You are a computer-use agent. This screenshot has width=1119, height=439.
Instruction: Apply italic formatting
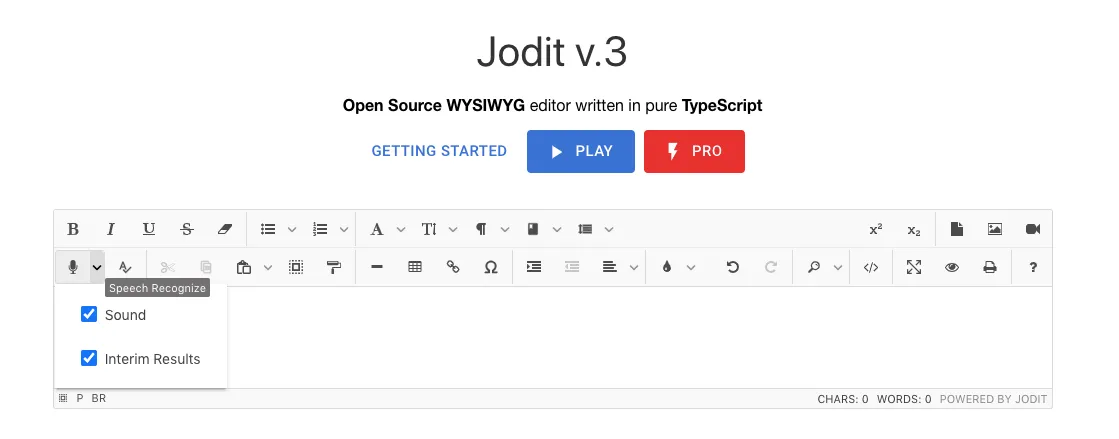111,229
